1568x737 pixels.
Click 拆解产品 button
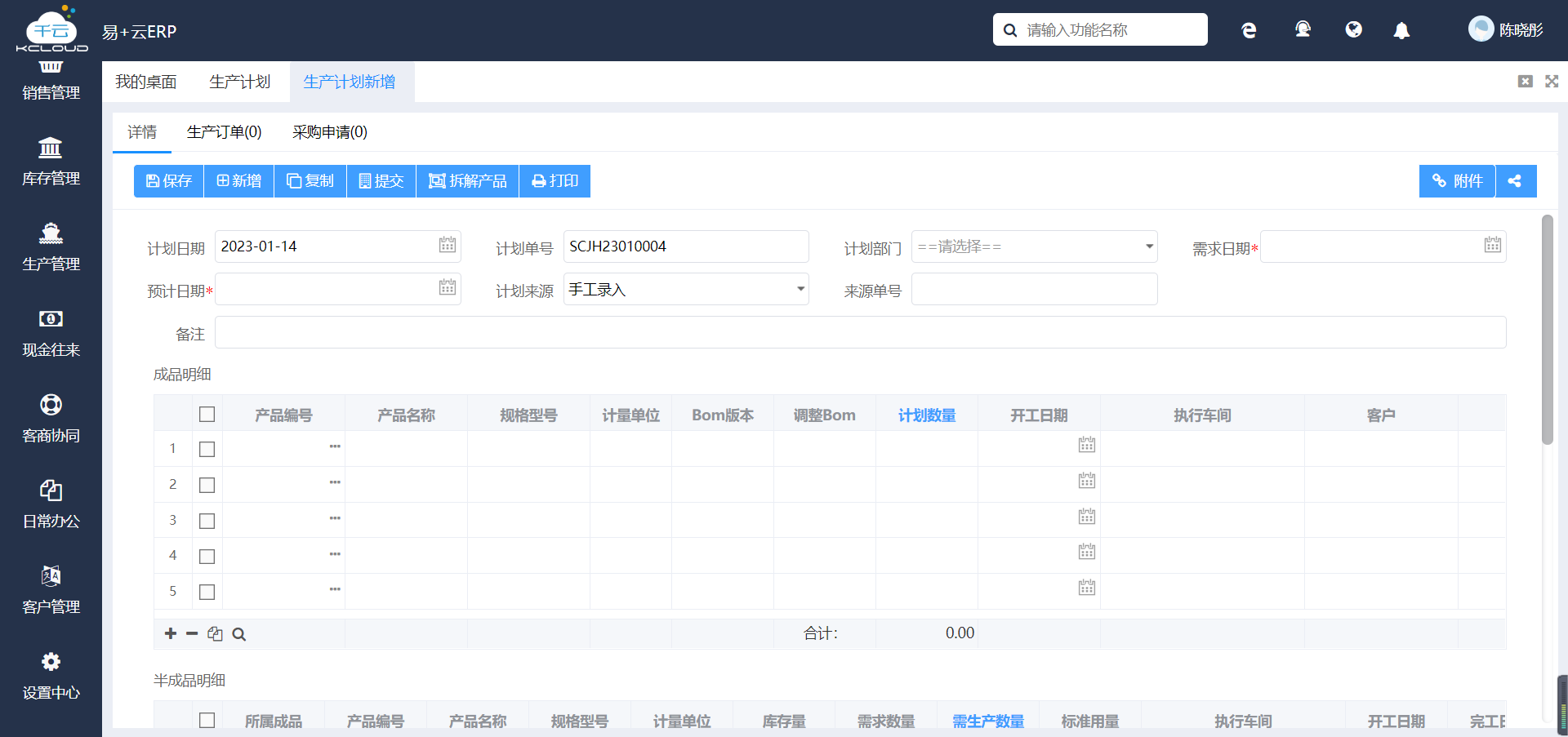pyautogui.click(x=468, y=181)
